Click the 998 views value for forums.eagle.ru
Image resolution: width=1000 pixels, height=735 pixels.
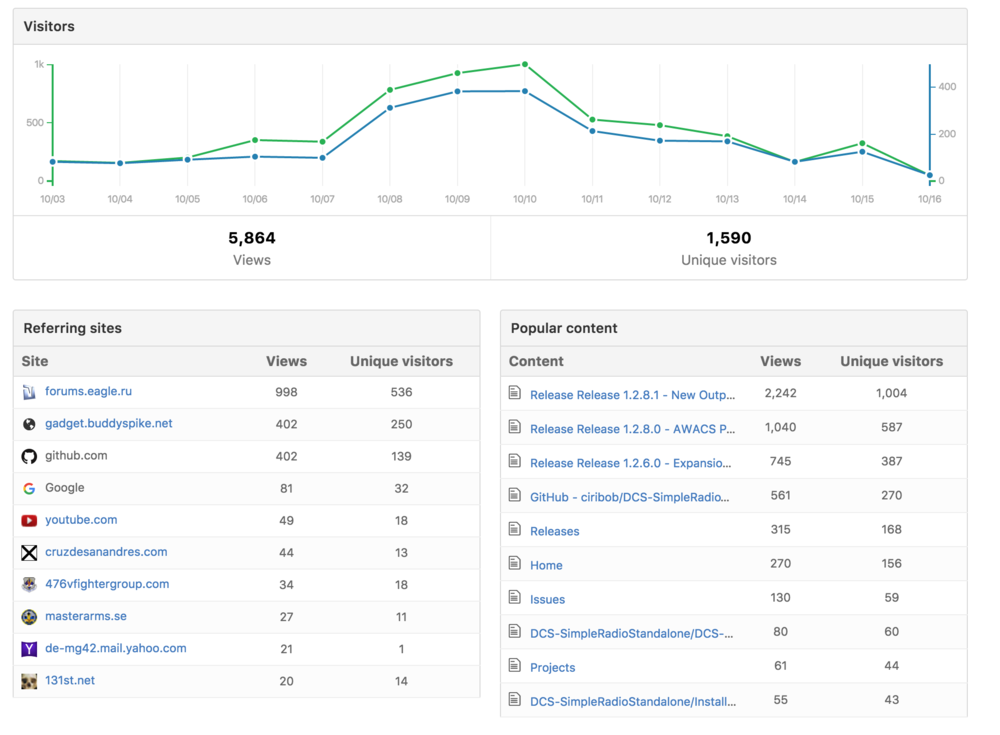[x=286, y=392]
